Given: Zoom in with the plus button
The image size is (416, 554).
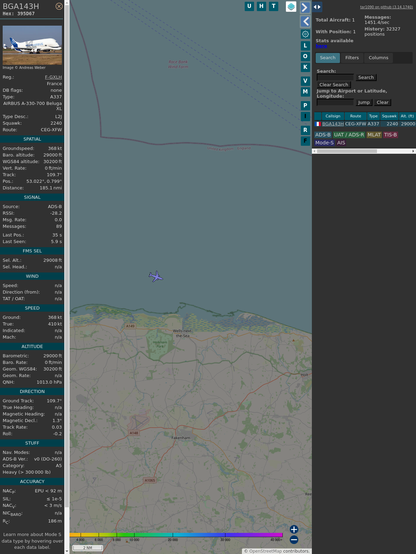Looking at the screenshot, I should click(294, 529).
